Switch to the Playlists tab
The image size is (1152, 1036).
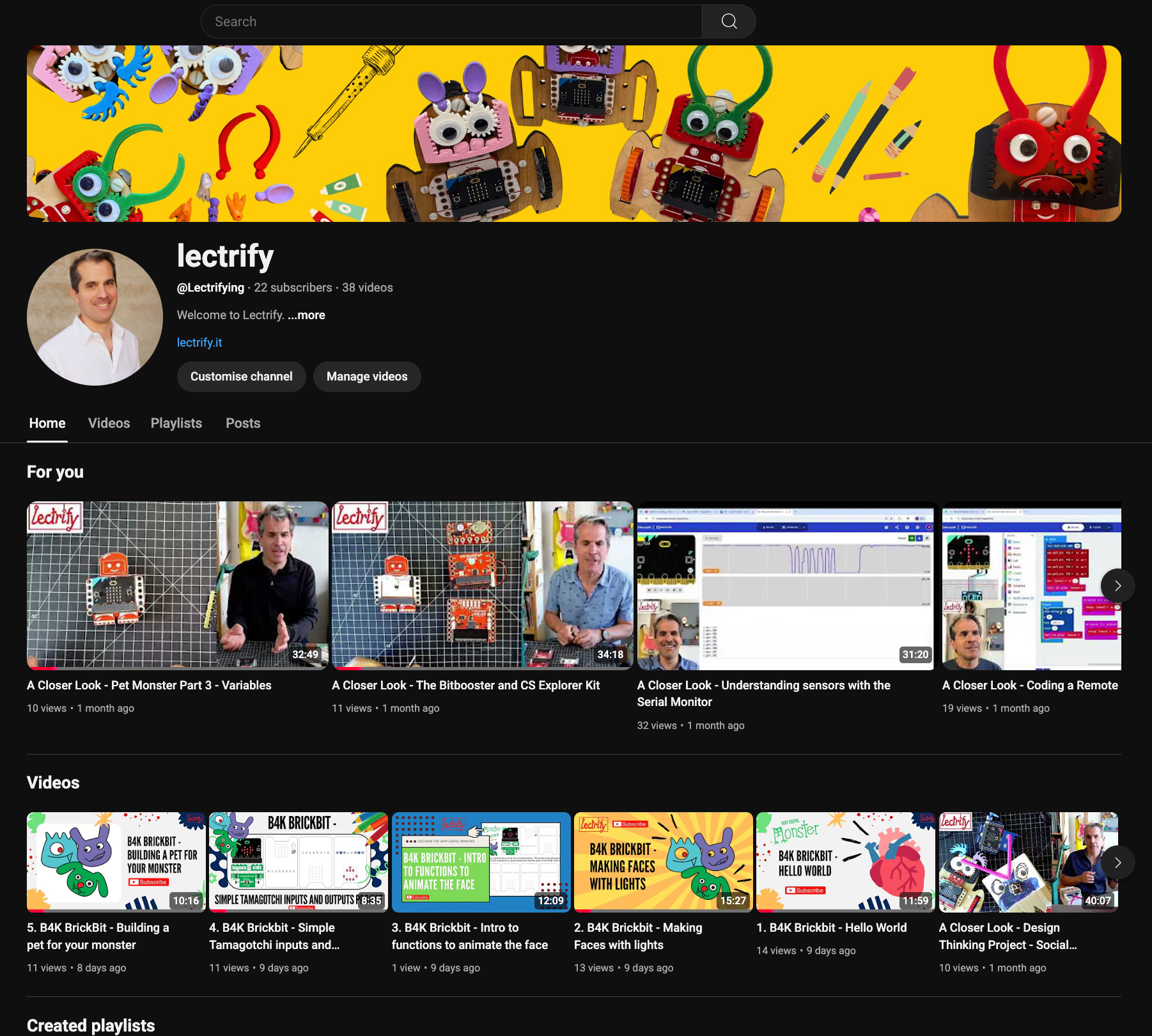pos(176,423)
